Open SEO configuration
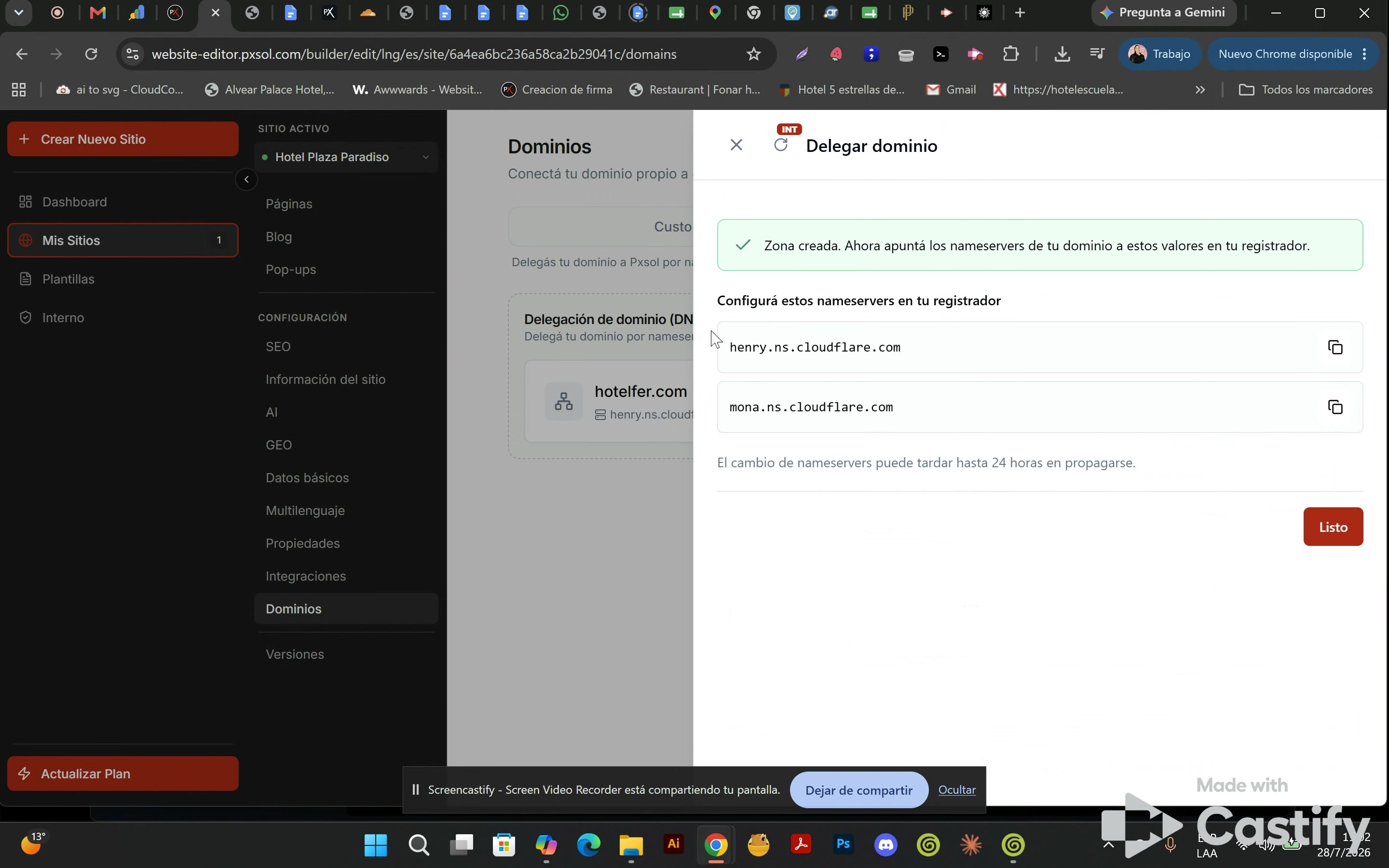This screenshot has height=868, width=1389. 346,347
